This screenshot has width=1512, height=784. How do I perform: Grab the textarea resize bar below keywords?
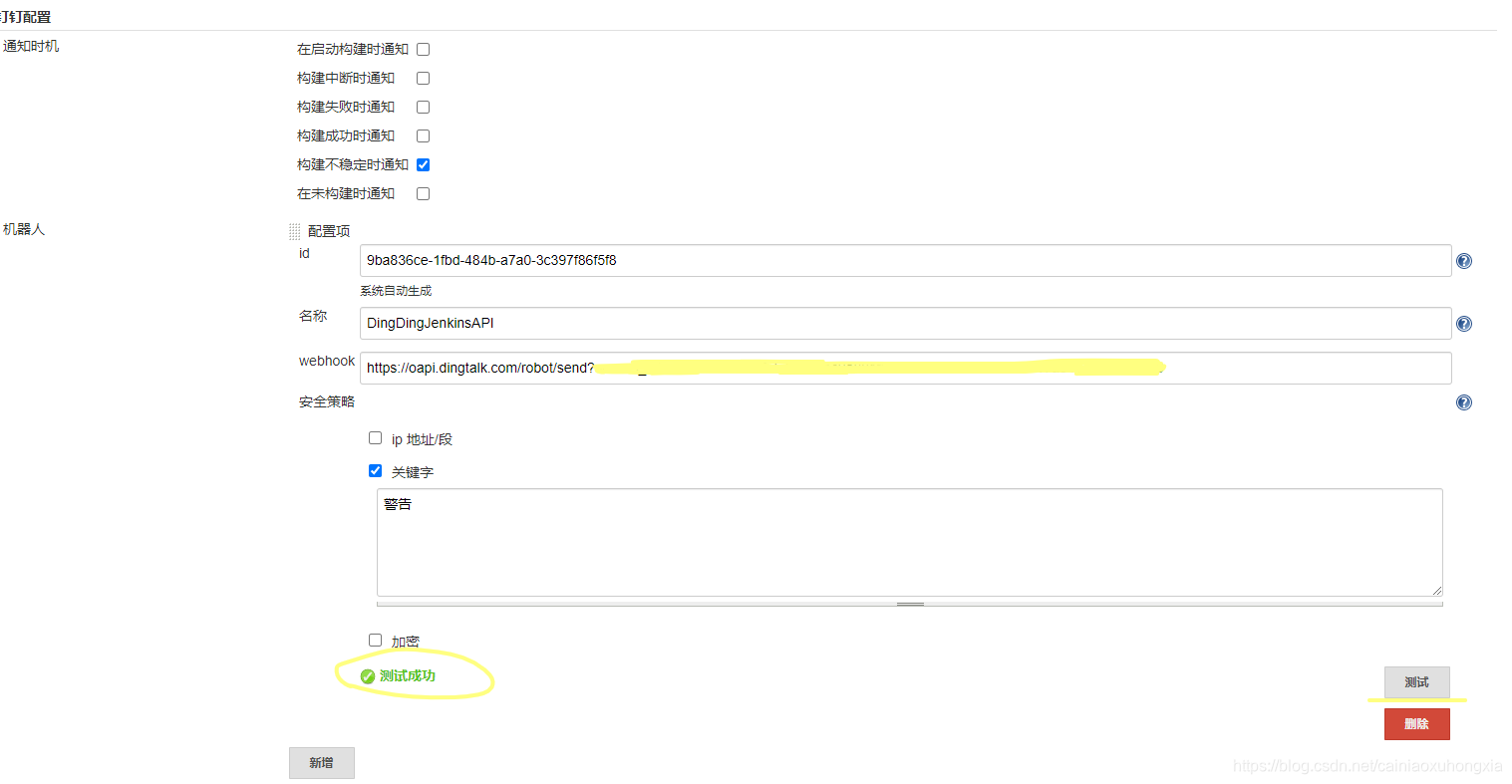909,604
